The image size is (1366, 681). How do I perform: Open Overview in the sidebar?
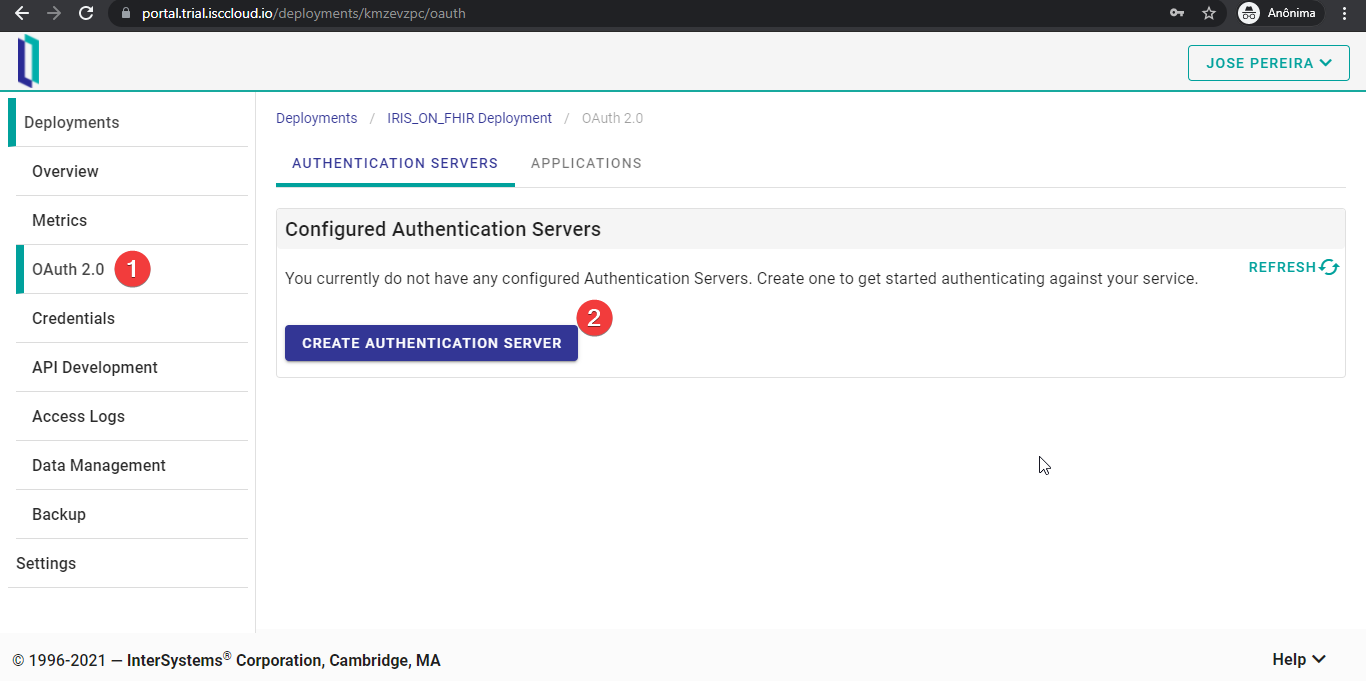[x=132, y=171]
